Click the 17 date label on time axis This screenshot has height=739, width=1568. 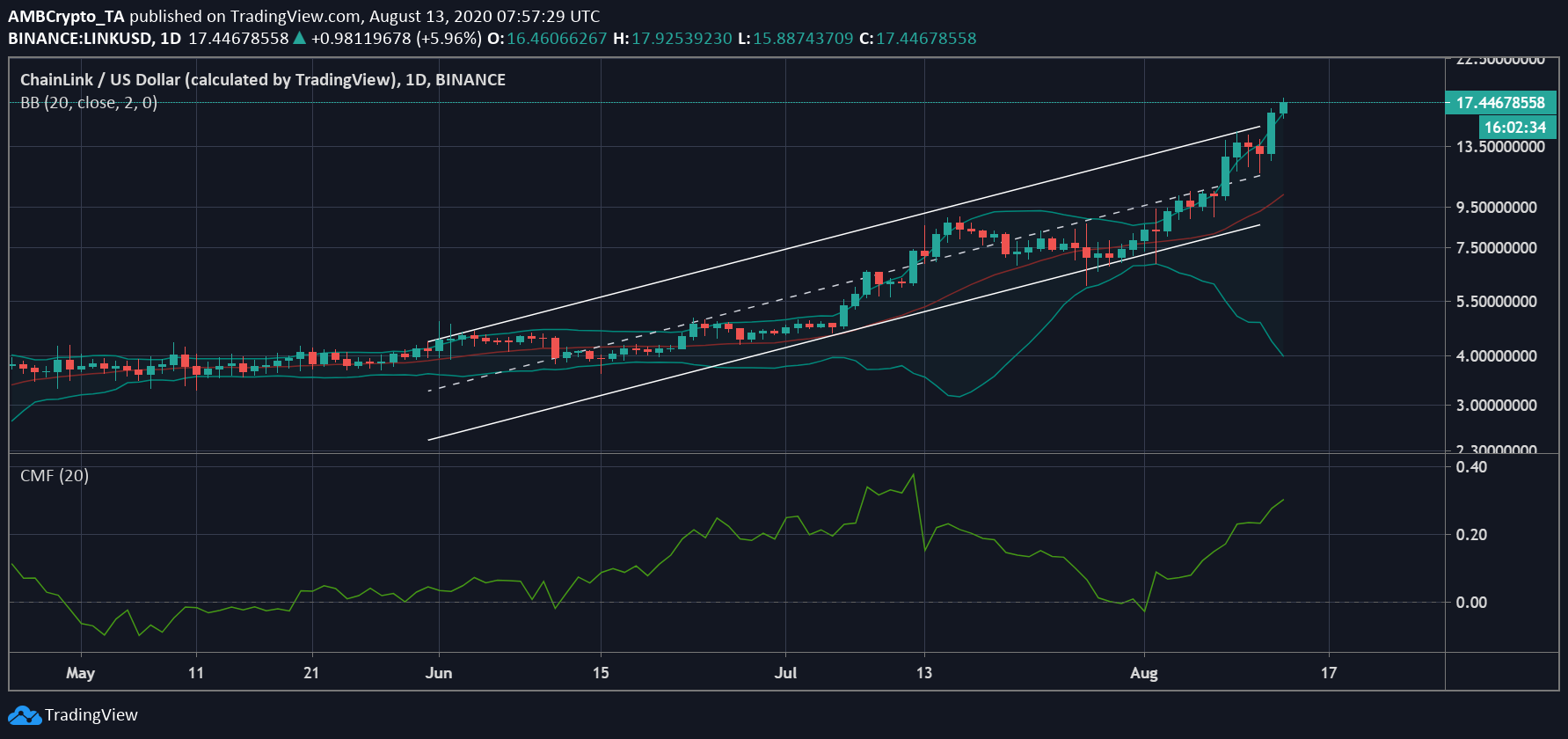coord(1329,673)
